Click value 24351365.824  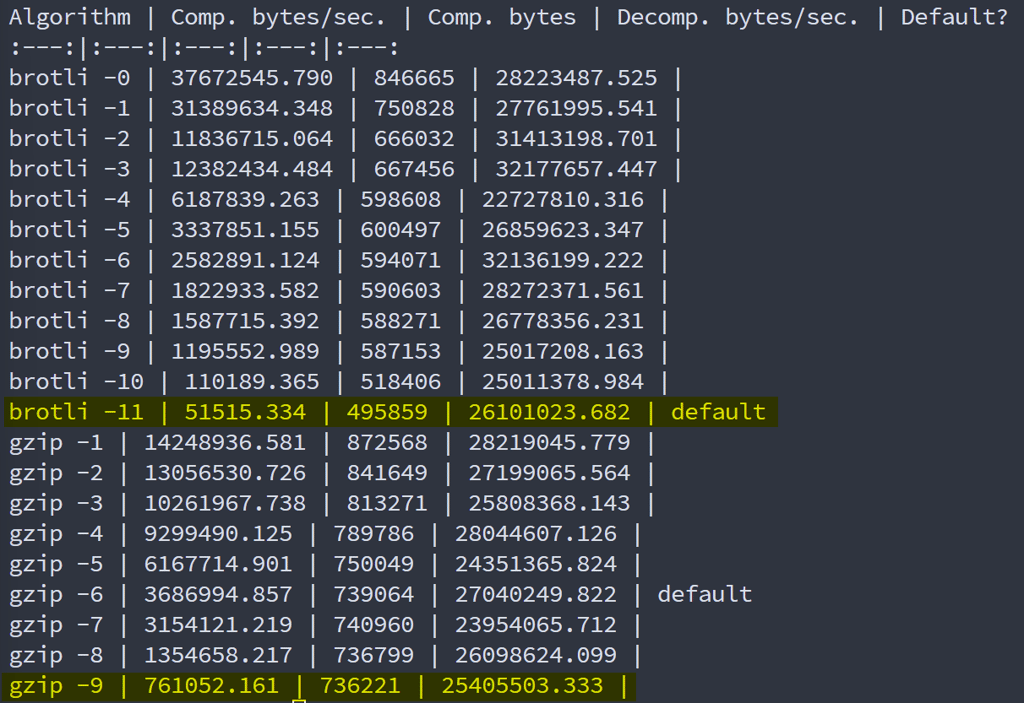[x=536, y=564]
